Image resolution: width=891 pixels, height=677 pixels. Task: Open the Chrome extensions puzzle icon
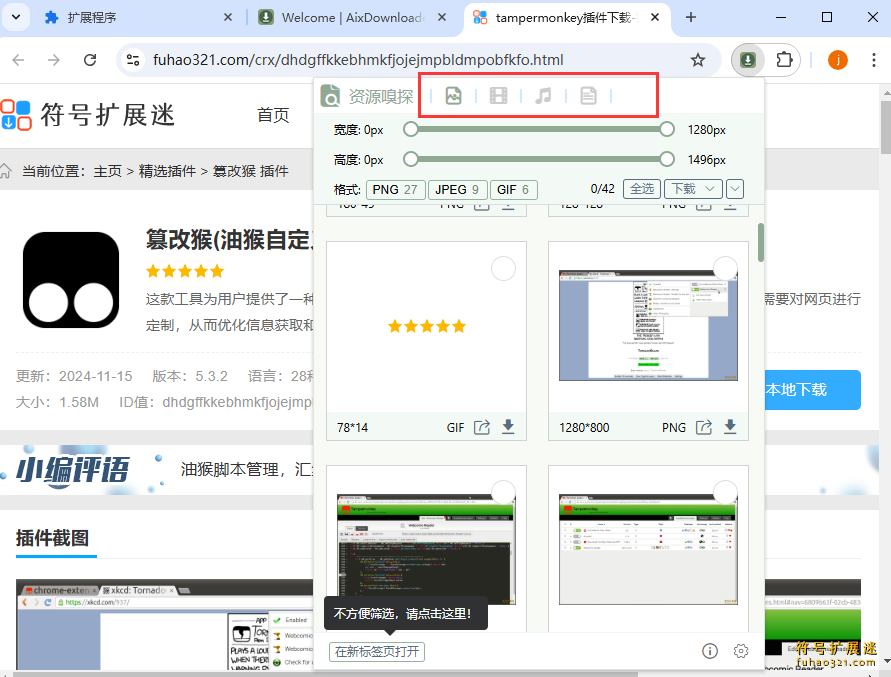point(784,60)
